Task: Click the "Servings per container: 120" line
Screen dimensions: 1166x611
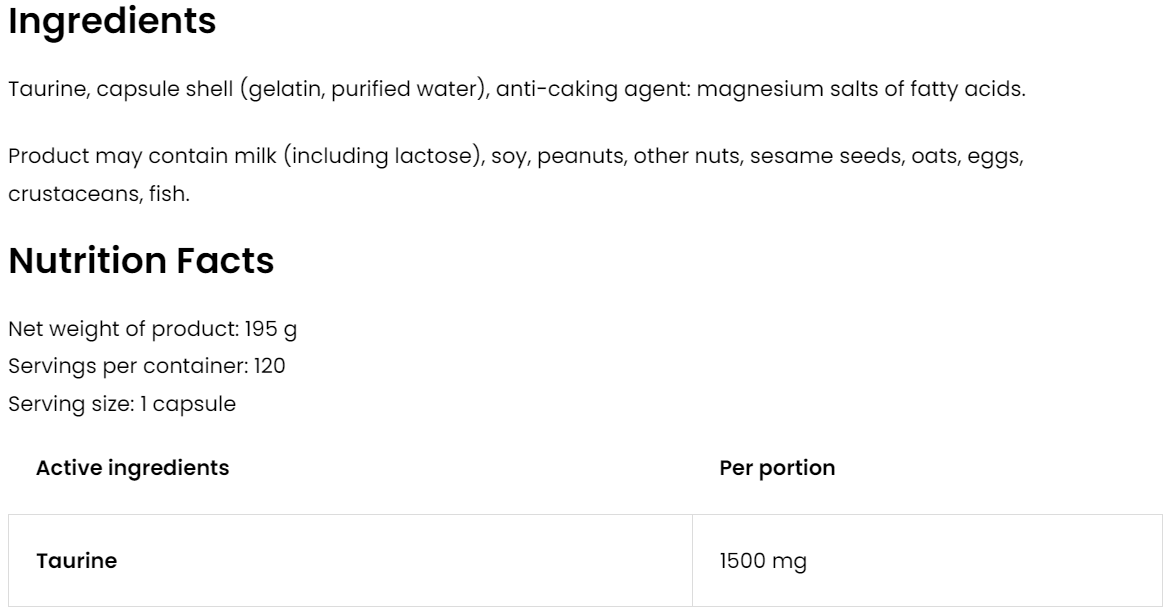Action: [x=147, y=367]
